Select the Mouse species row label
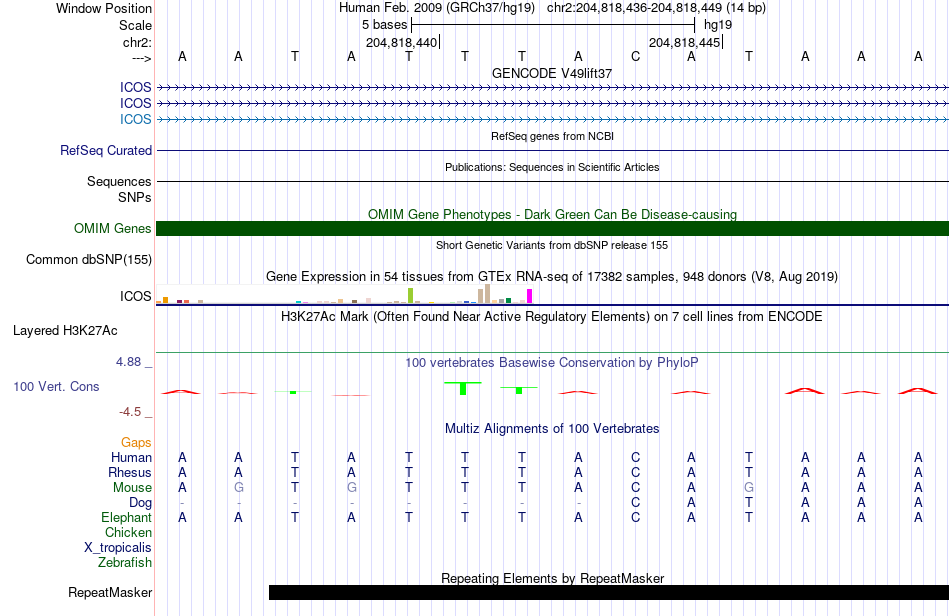950x616 pixels. click(132, 488)
